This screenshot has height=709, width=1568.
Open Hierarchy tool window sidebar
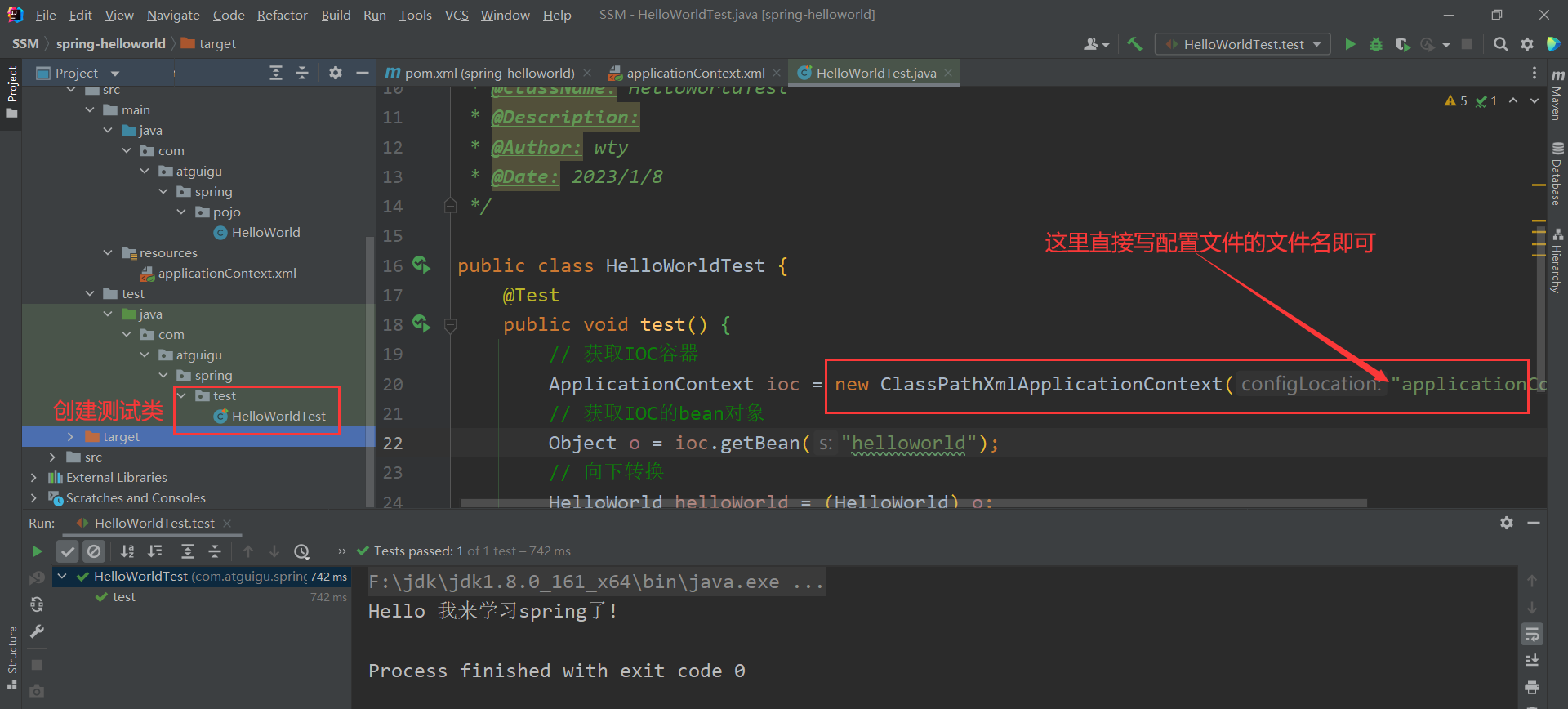tap(1557, 260)
